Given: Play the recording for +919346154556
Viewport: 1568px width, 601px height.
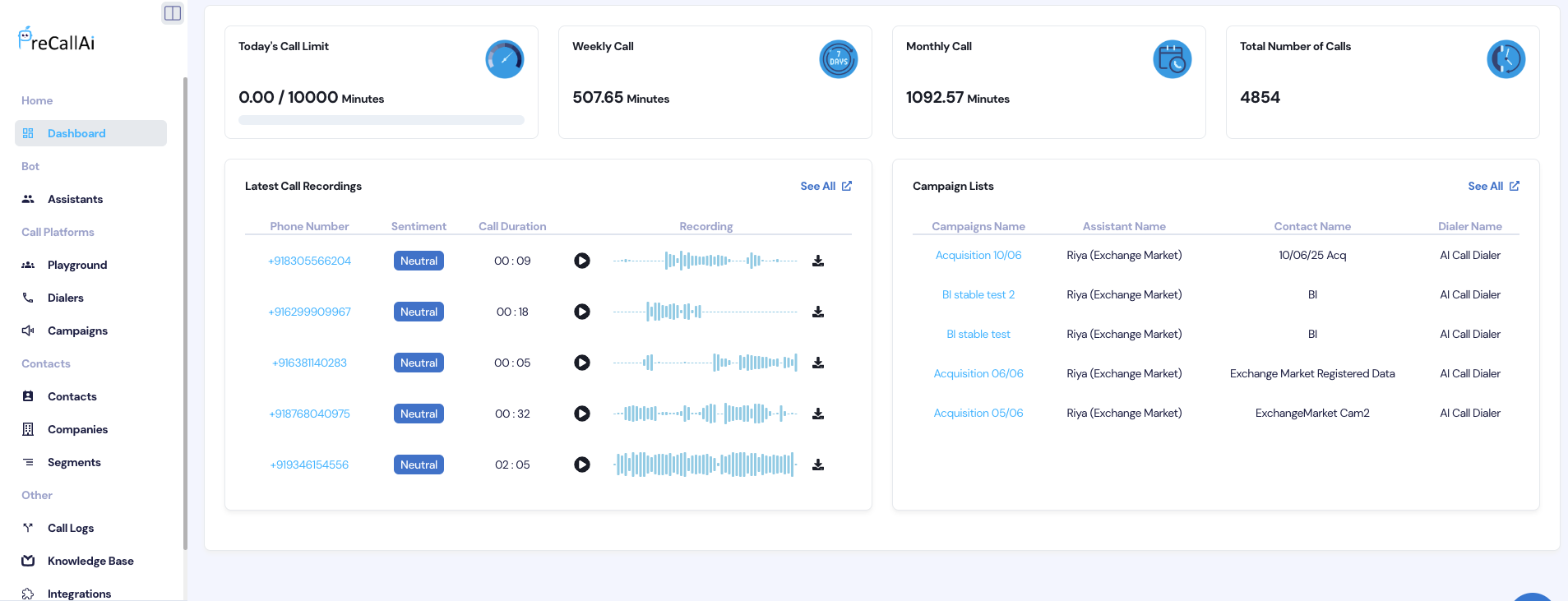Looking at the screenshot, I should (582, 465).
